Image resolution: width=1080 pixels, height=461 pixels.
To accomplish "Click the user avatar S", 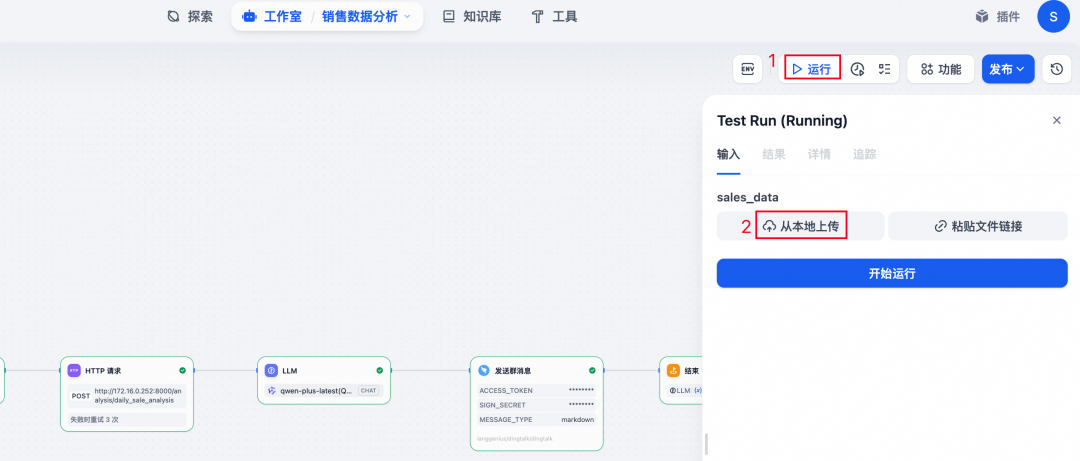I will tap(1053, 17).
